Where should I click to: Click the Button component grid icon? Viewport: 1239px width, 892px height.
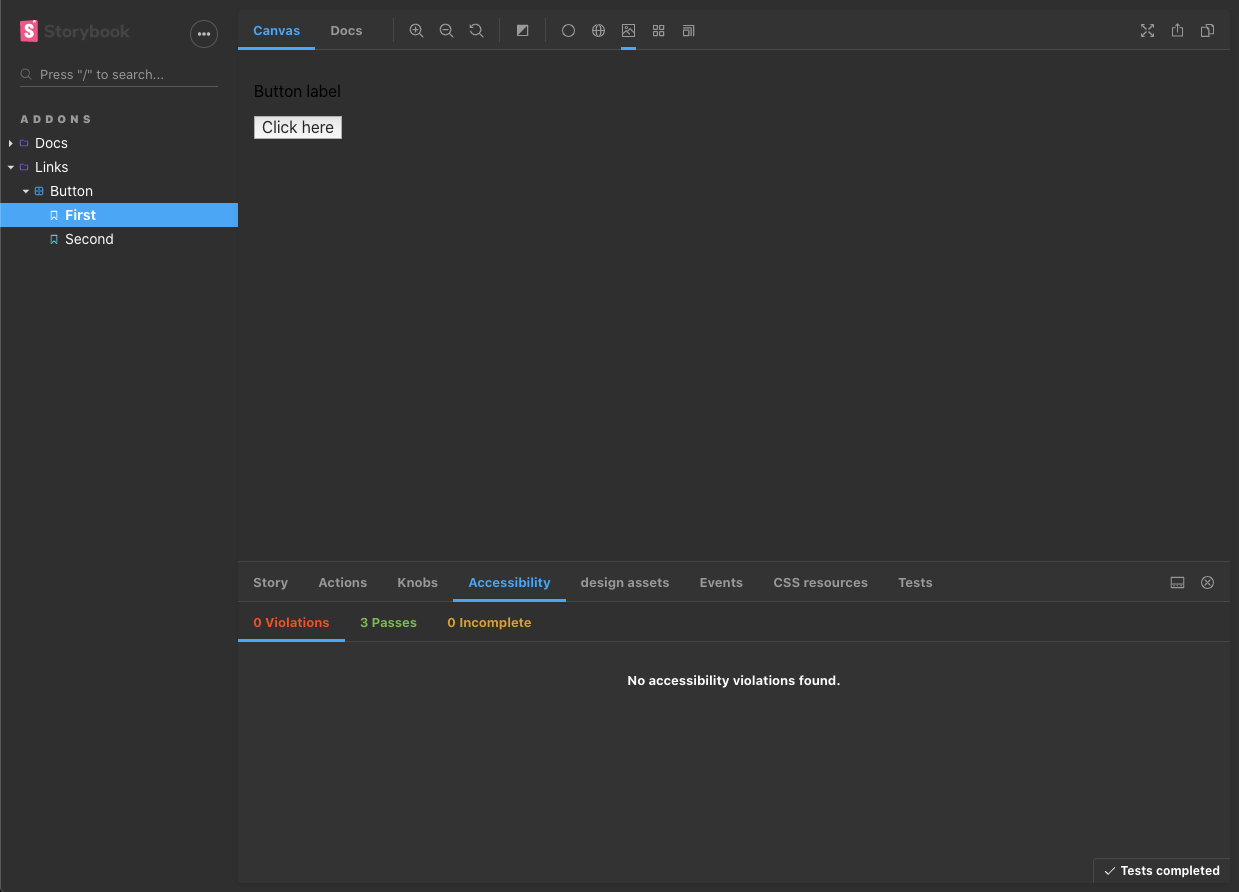click(x=39, y=191)
